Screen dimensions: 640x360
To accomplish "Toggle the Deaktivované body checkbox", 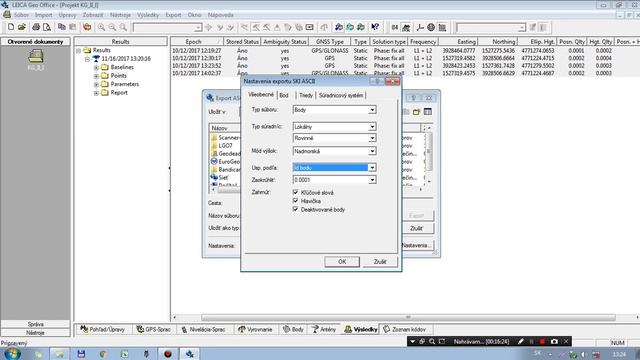I will click(296, 209).
